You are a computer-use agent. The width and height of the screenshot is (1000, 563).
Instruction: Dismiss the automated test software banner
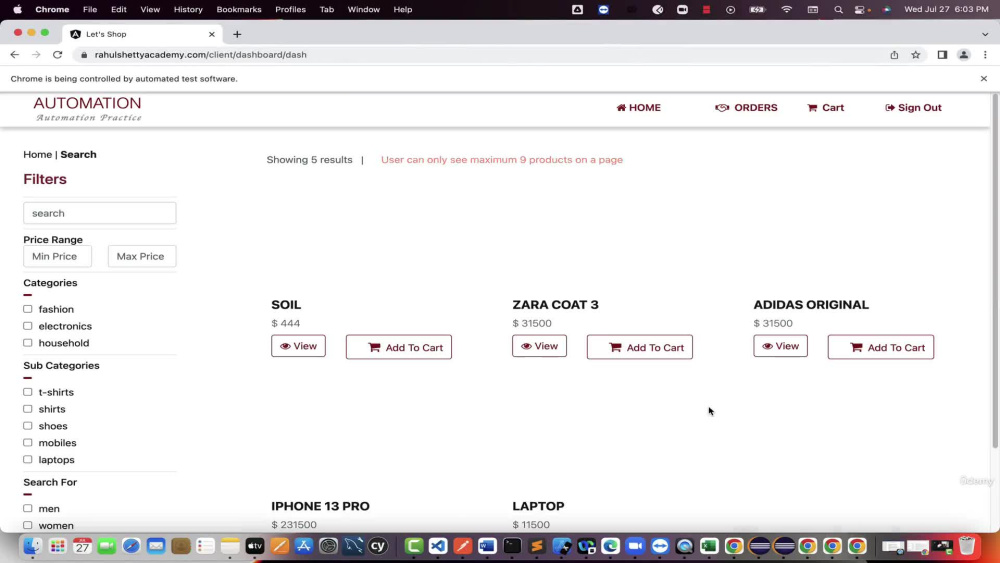point(983,78)
